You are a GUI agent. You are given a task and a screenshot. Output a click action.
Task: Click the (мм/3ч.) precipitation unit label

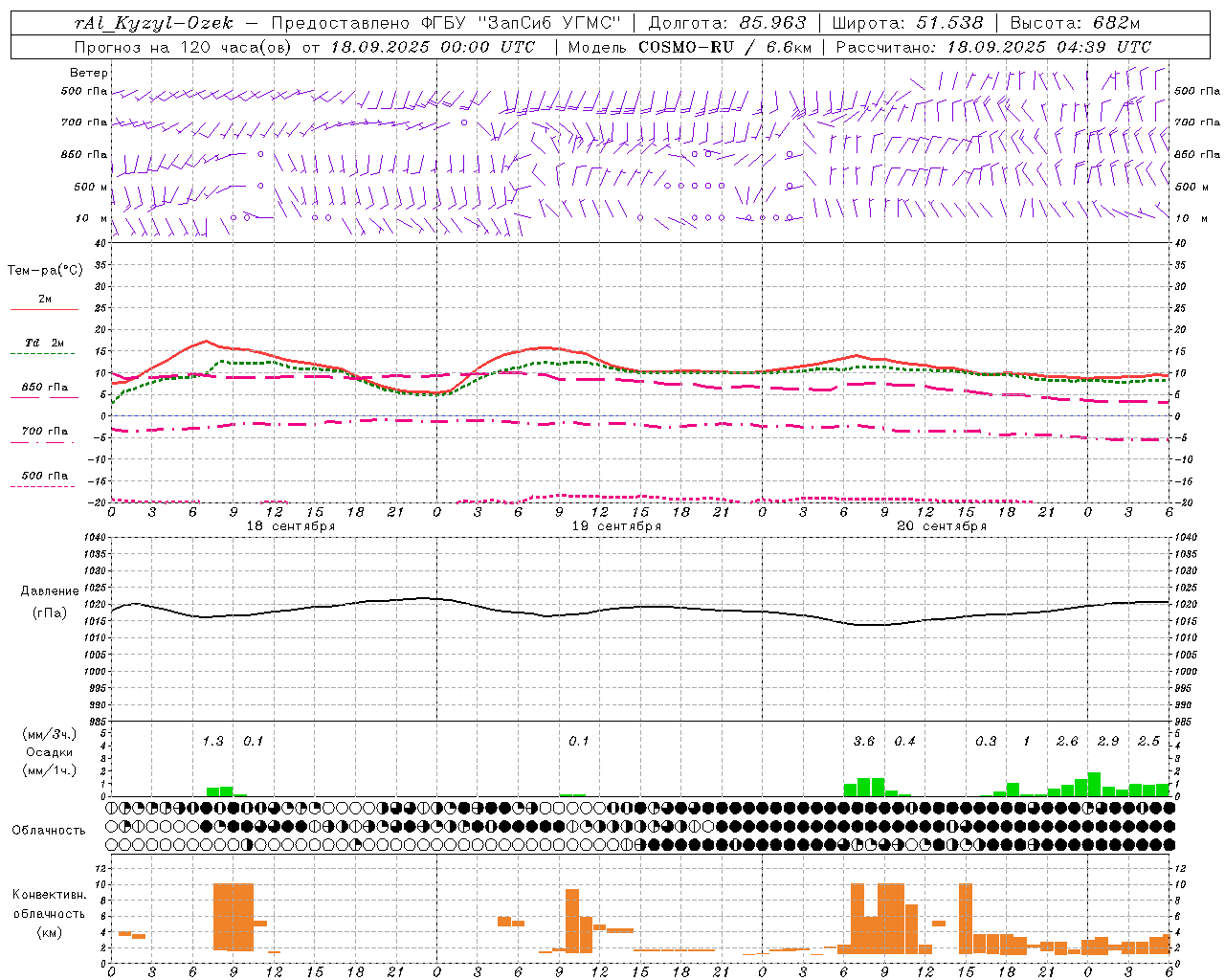50,734
